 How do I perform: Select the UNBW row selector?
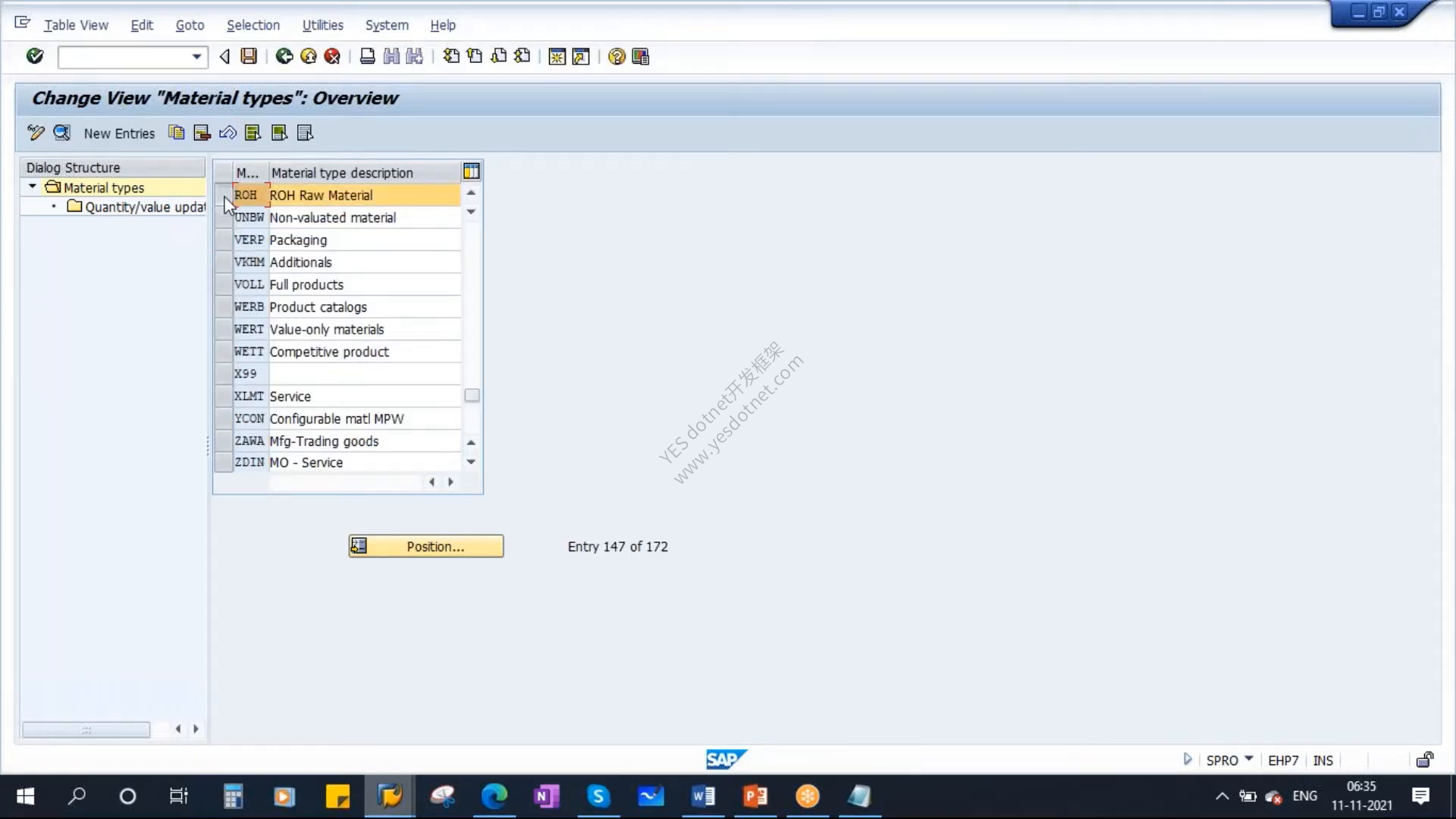click(223, 218)
